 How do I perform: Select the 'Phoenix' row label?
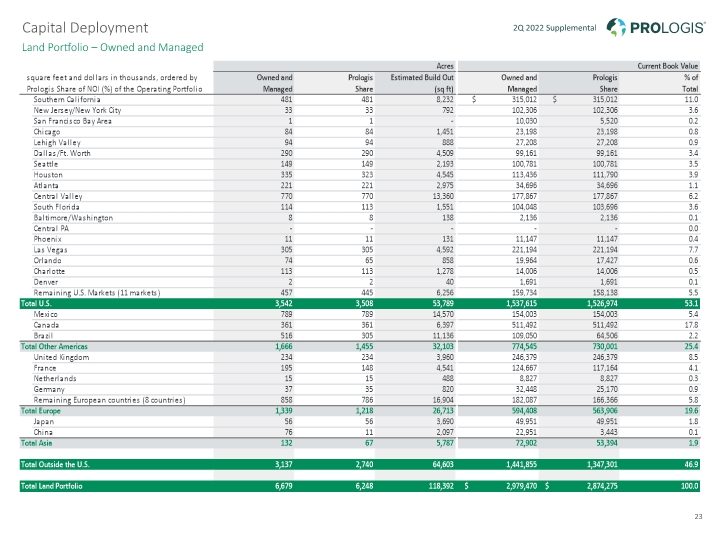click(47, 239)
